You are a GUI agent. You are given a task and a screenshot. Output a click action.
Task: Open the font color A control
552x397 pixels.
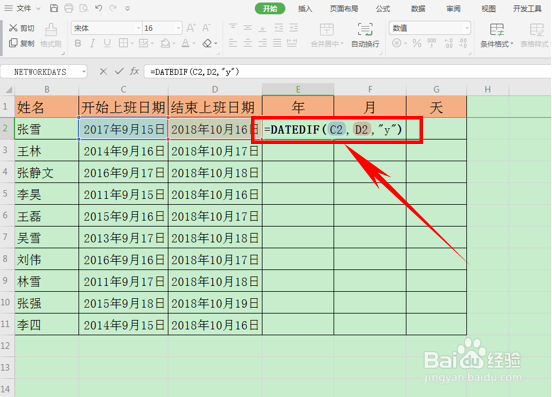(x=186, y=43)
